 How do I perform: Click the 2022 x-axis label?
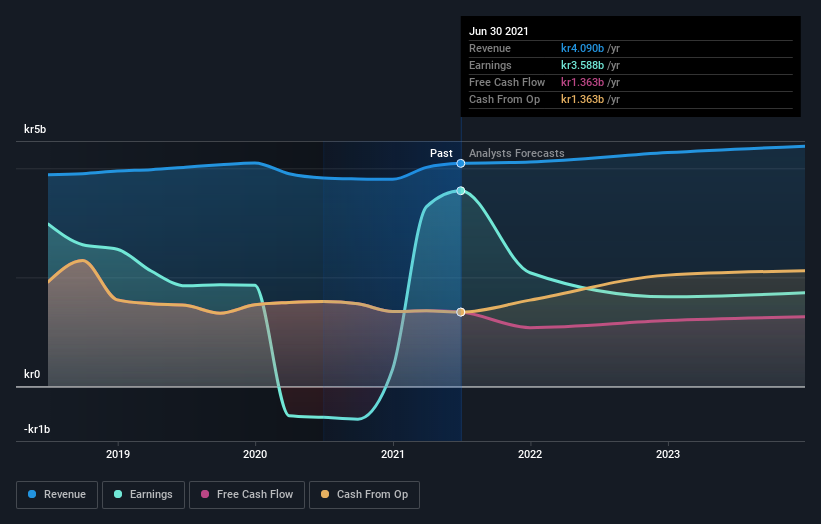tap(530, 454)
